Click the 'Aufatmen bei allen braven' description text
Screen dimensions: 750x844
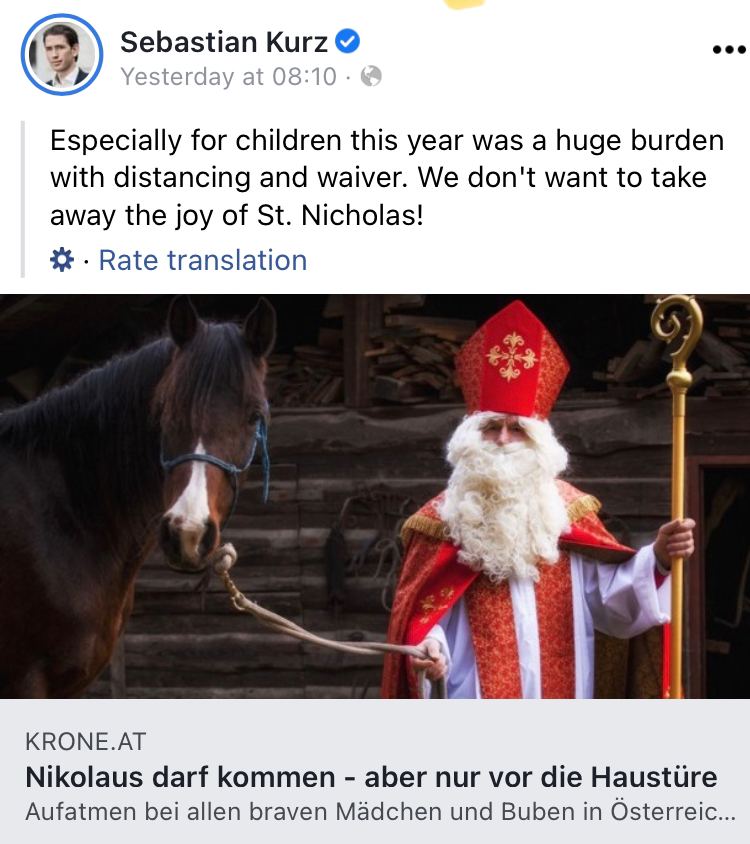coord(380,812)
